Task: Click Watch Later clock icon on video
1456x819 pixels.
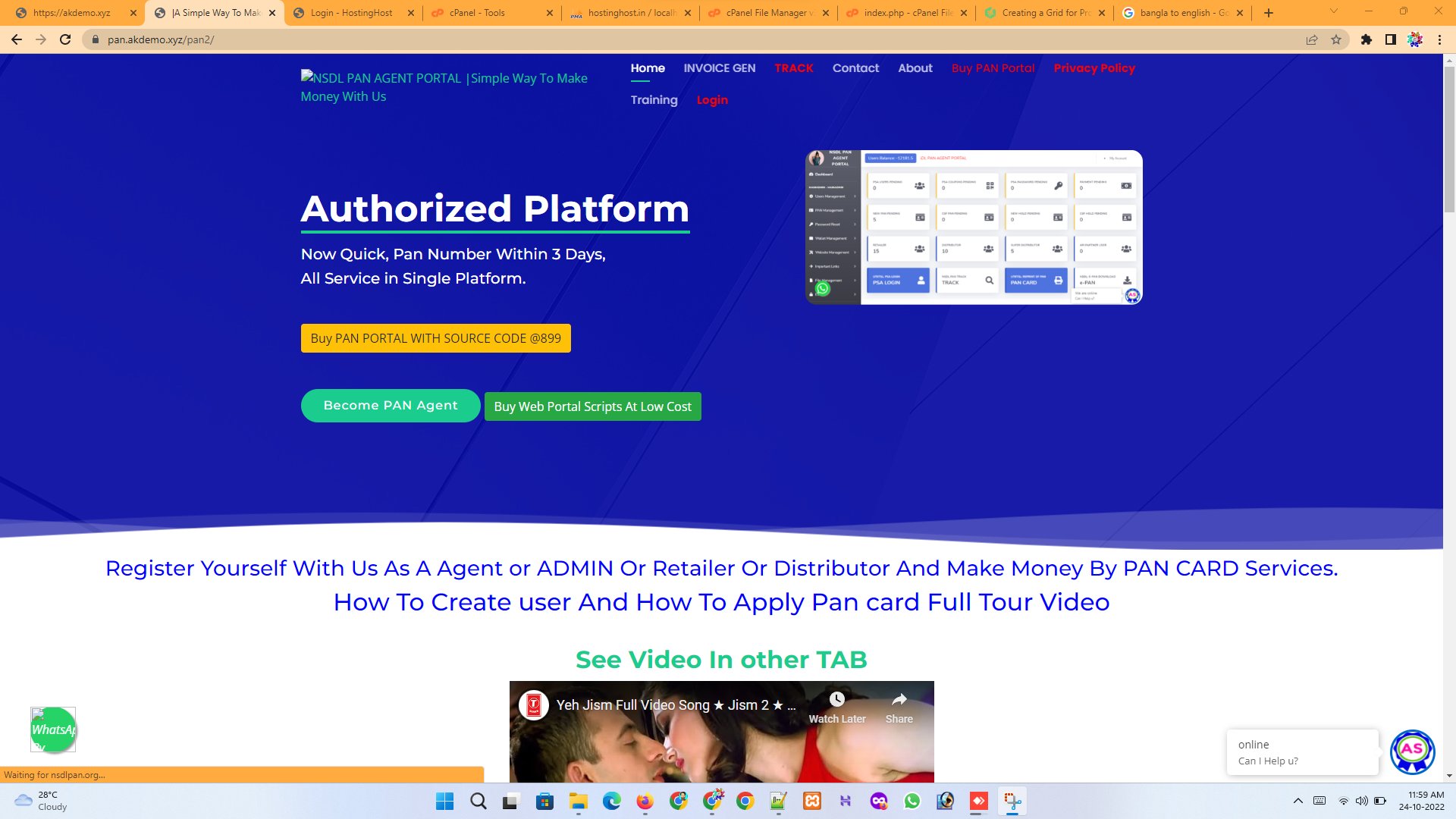Action: (x=836, y=699)
